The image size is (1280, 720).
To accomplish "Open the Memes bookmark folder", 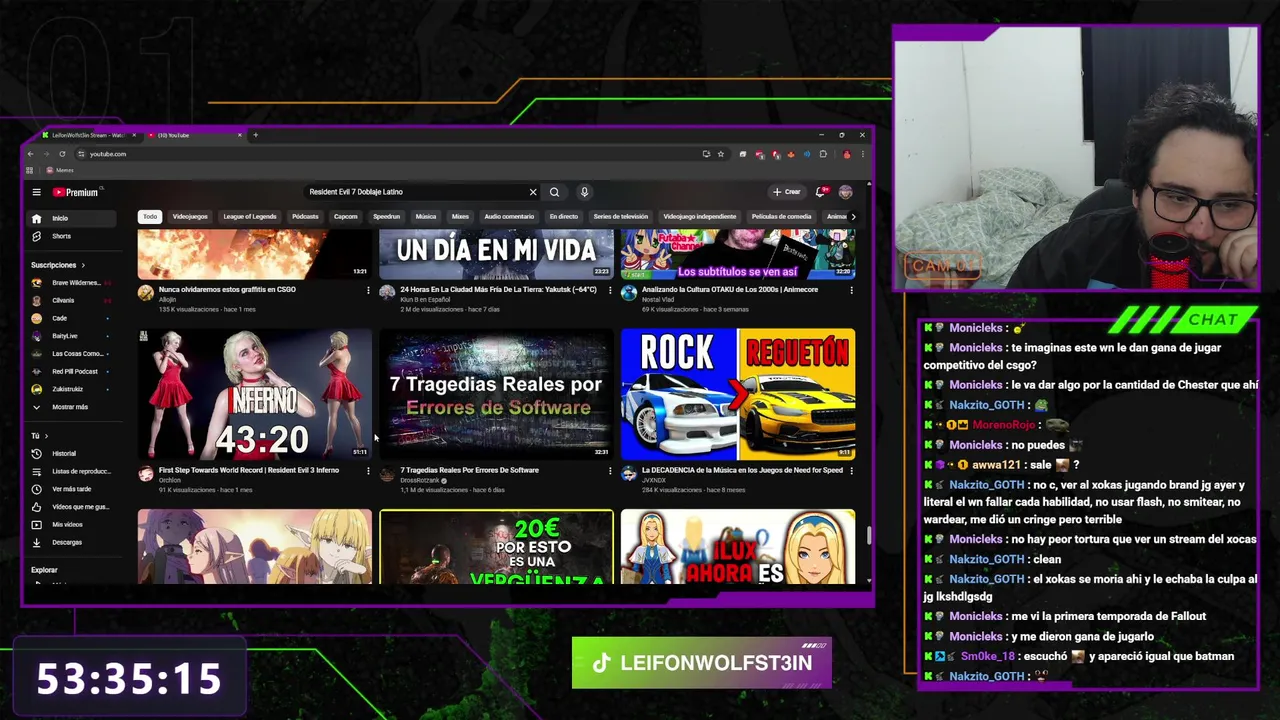I will click(61, 170).
